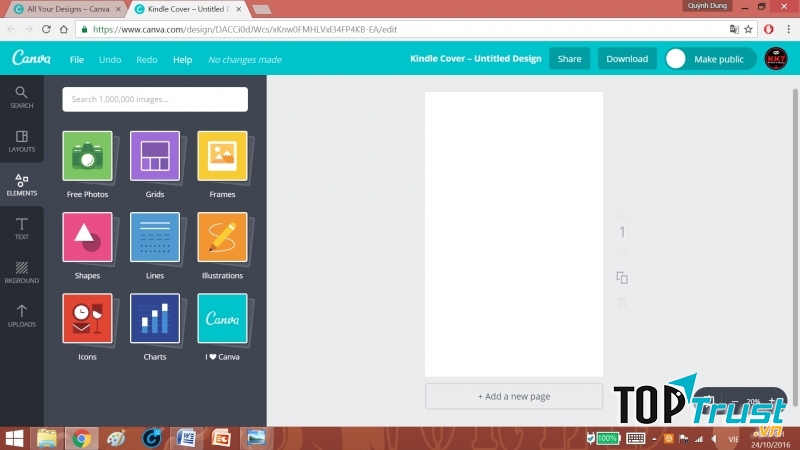
Task: Click the image search input field
Action: pyautogui.click(x=155, y=99)
